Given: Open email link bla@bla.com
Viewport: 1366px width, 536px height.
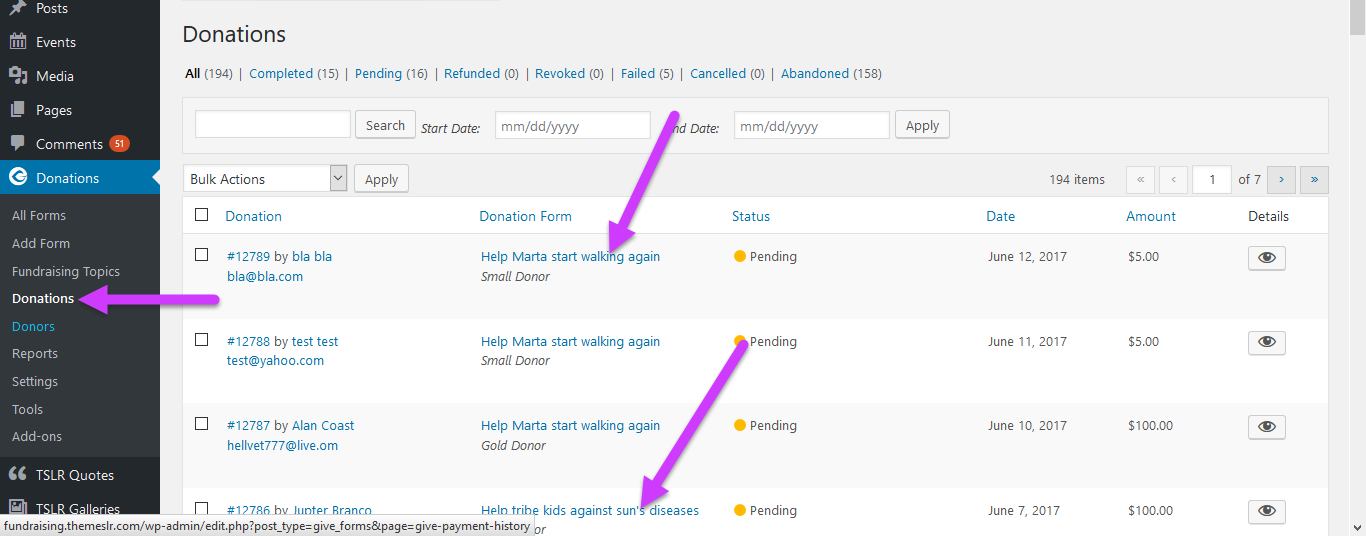Looking at the screenshot, I should click(x=265, y=276).
